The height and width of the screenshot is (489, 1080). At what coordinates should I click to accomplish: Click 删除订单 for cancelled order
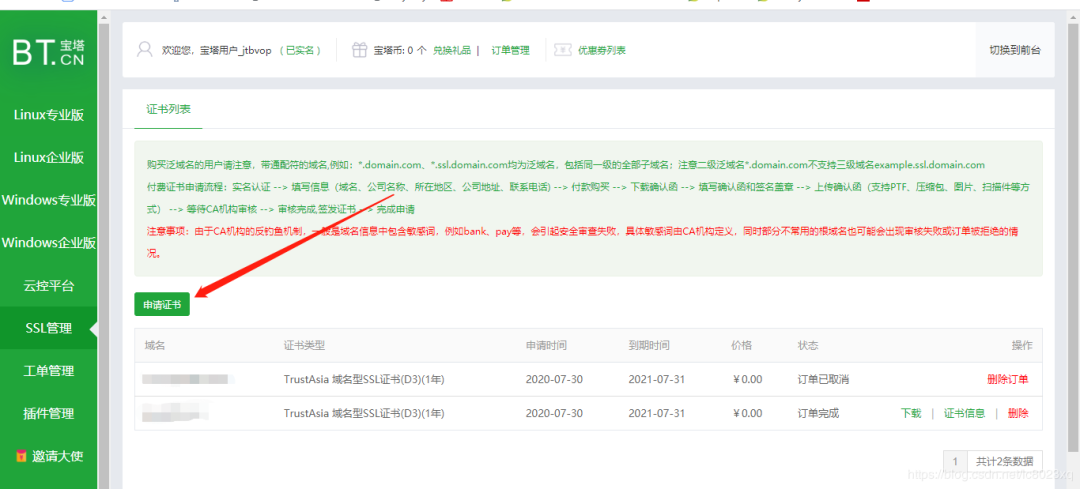[x=1008, y=379]
